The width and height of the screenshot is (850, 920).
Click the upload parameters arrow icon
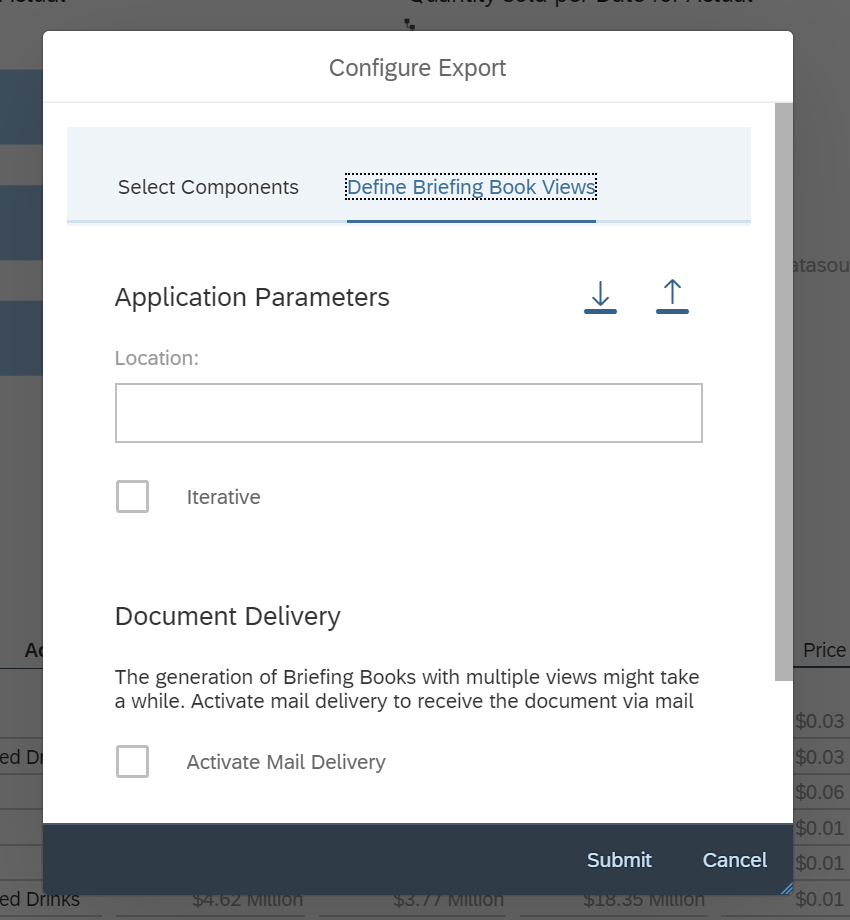tap(672, 297)
